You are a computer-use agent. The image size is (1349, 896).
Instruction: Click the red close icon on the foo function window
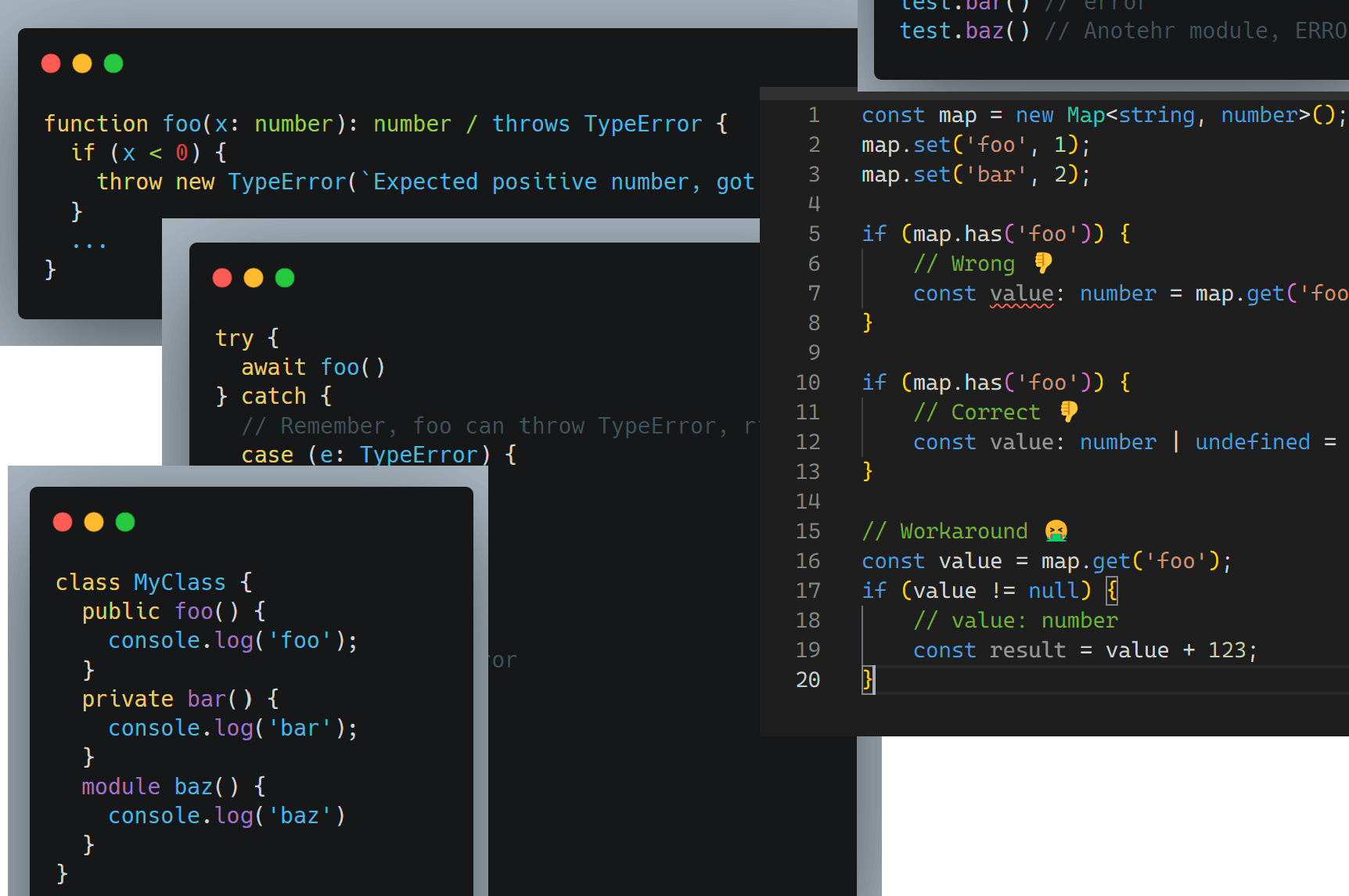coord(51,63)
